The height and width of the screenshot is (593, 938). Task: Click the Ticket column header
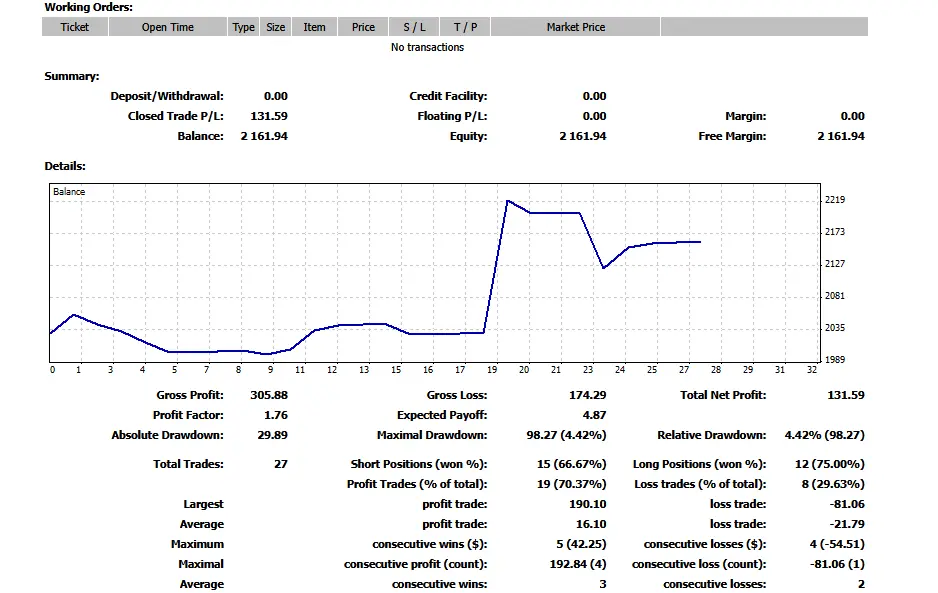point(75,27)
